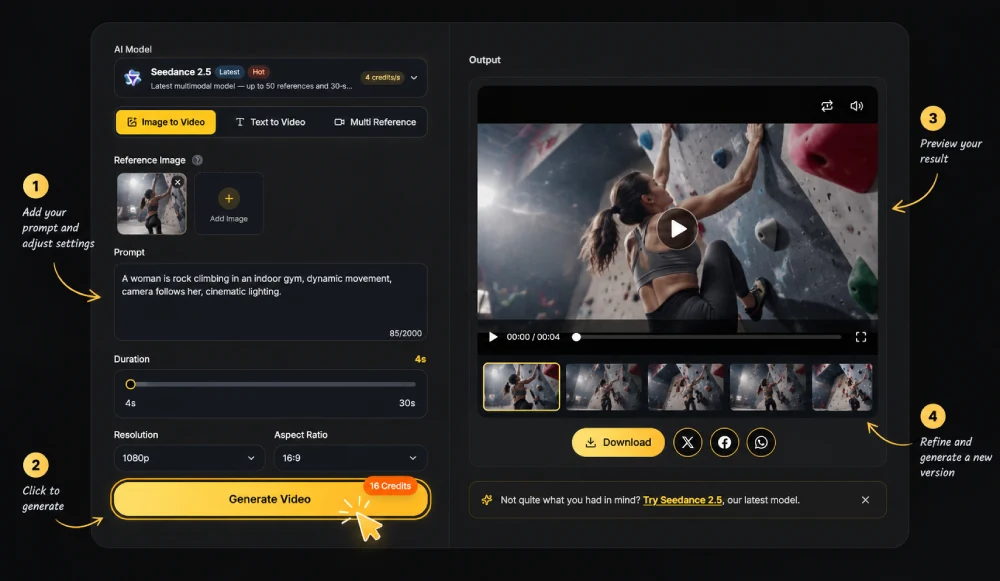
Task: Click the Hot badge next to Seedance 2.5
Action: pyautogui.click(x=258, y=72)
